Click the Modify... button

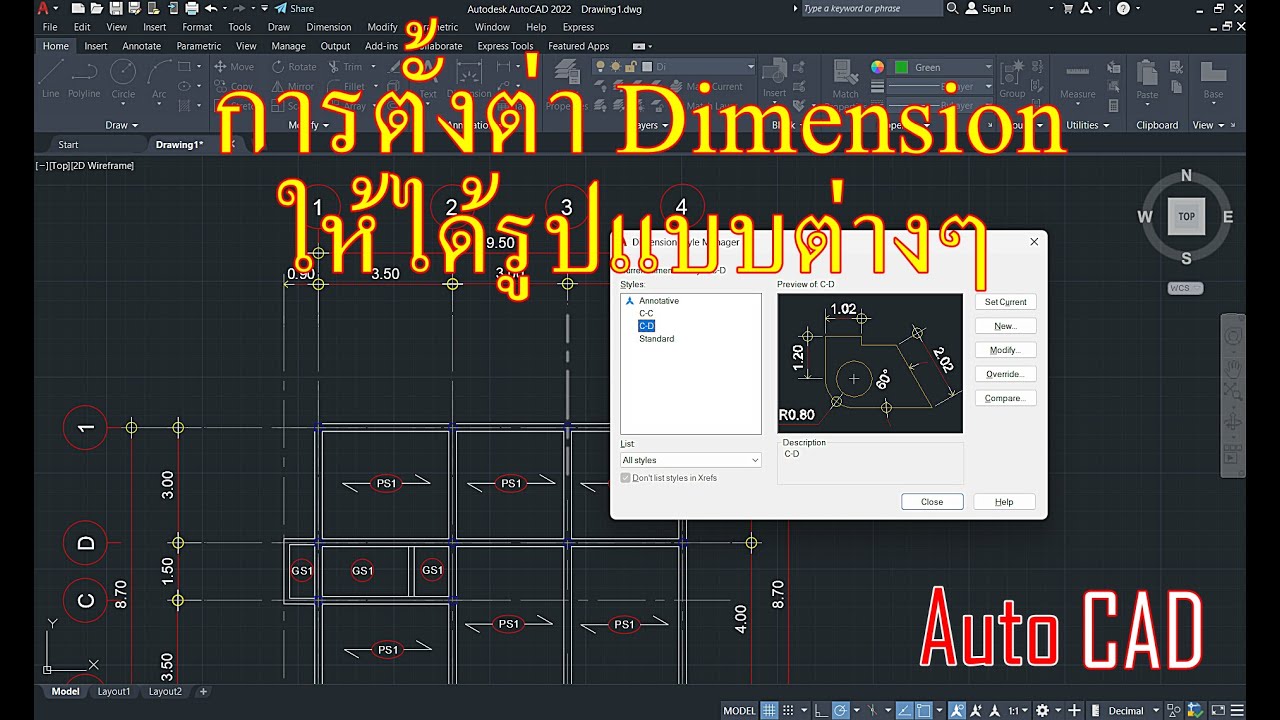1005,350
